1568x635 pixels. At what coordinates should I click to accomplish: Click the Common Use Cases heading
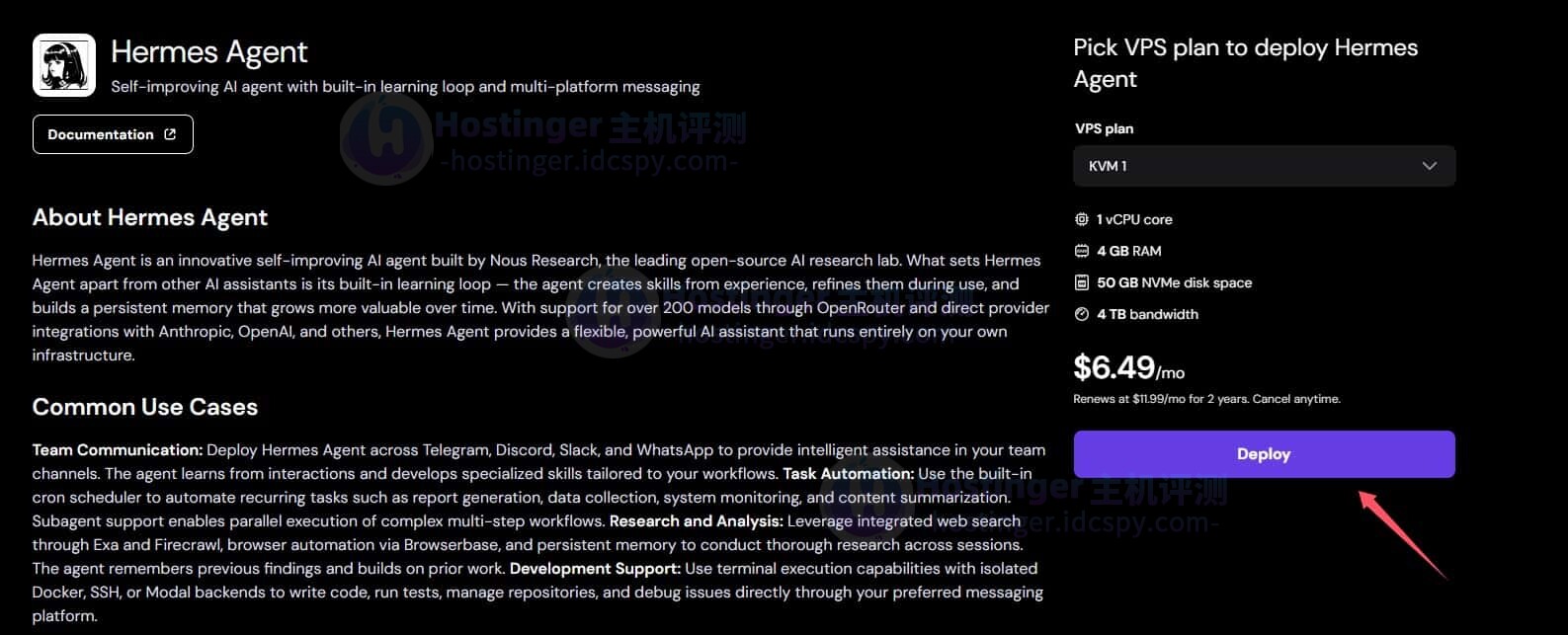point(145,407)
